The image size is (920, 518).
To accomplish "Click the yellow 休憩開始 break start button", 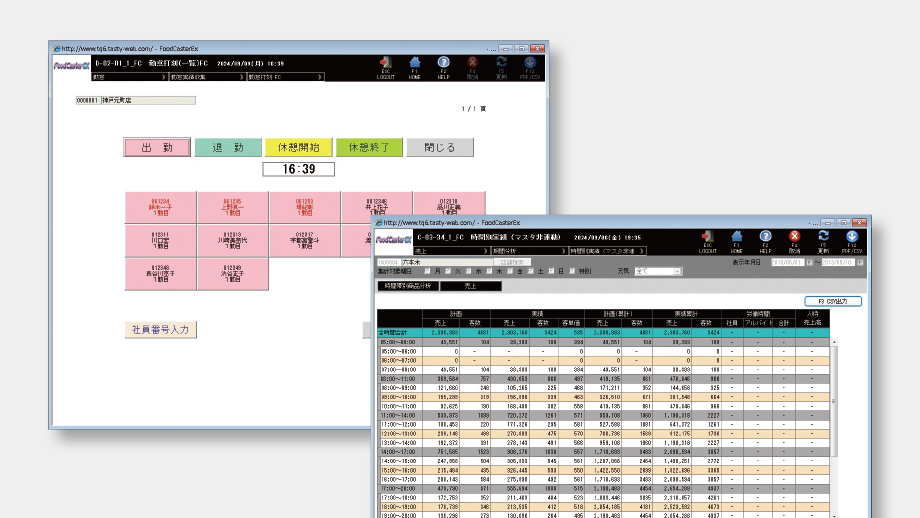I will pyautogui.click(x=297, y=147).
